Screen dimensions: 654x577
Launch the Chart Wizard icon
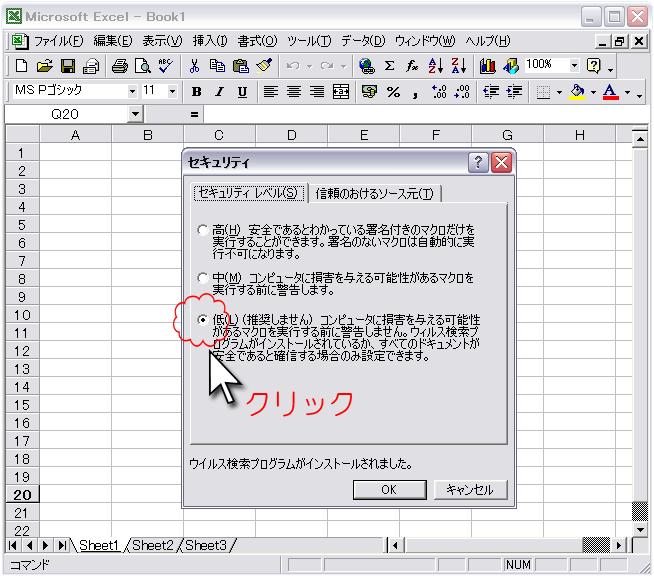point(487,66)
